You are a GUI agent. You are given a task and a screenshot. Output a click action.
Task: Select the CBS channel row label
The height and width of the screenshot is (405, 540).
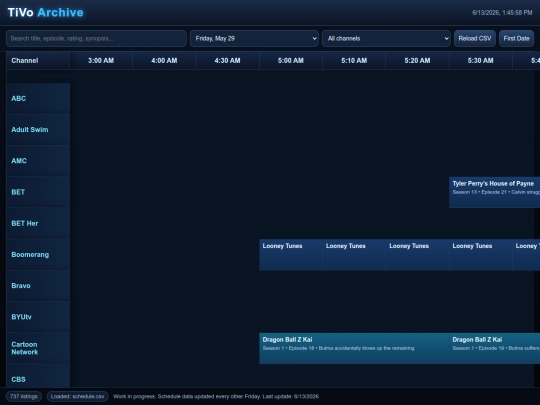38,376
